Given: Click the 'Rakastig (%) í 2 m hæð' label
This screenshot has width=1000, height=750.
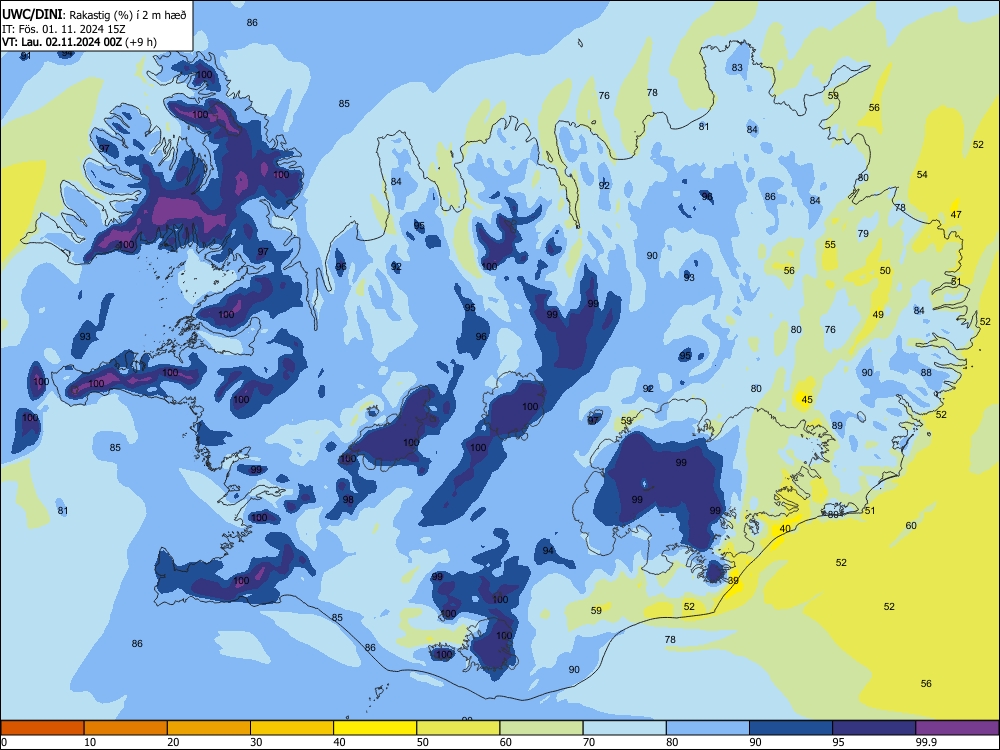Looking at the screenshot, I should coord(128,15).
